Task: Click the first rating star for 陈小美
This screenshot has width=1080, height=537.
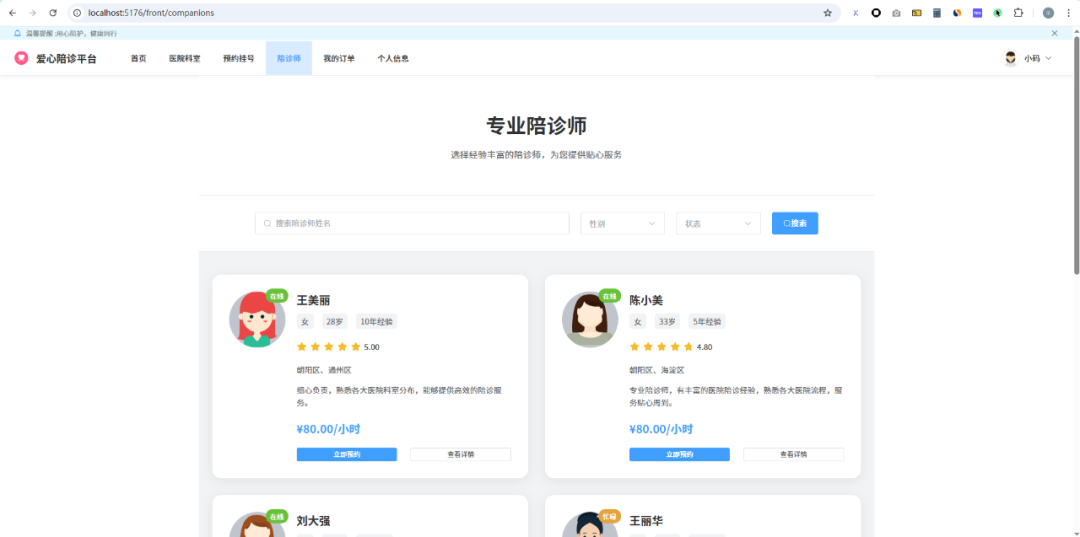Action: tap(634, 347)
